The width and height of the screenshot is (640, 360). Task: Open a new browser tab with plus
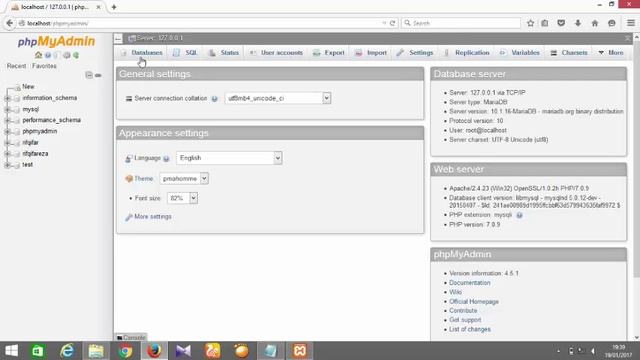click(114, 7)
